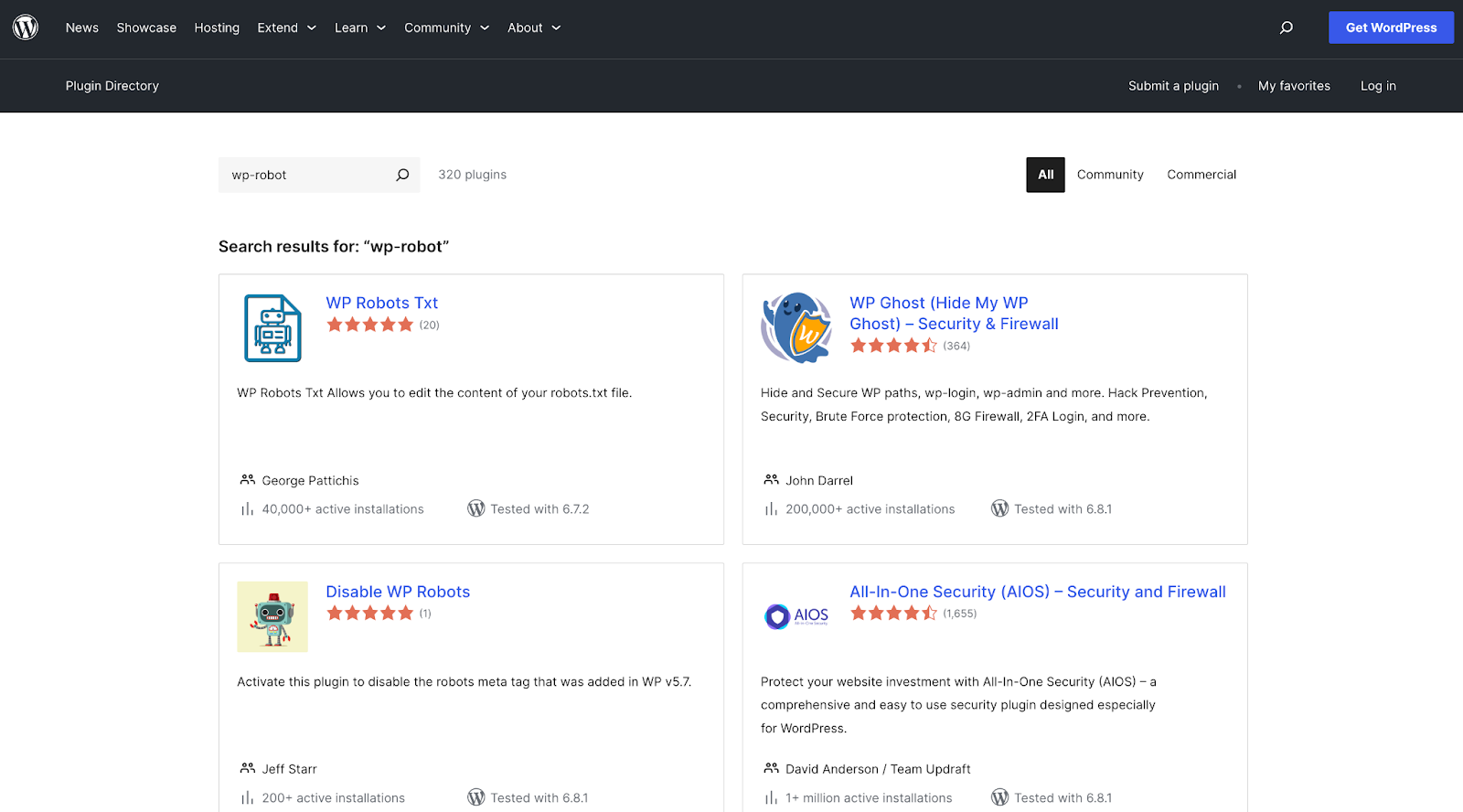
Task: Click the John Darrel author name
Action: coord(819,481)
